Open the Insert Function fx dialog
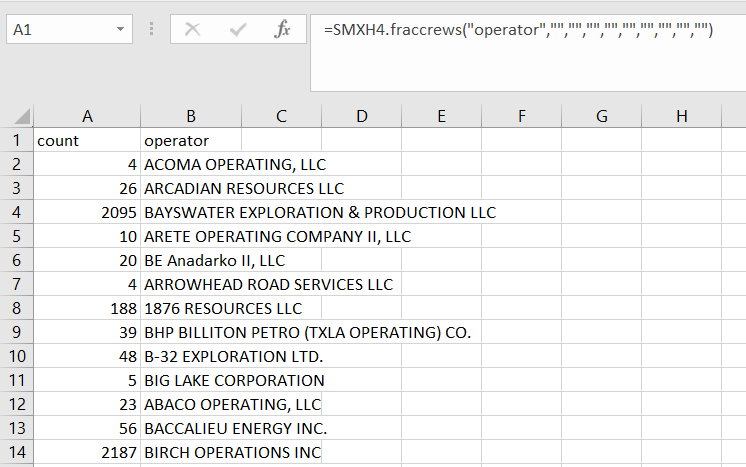The image size is (746, 467). 282,29
